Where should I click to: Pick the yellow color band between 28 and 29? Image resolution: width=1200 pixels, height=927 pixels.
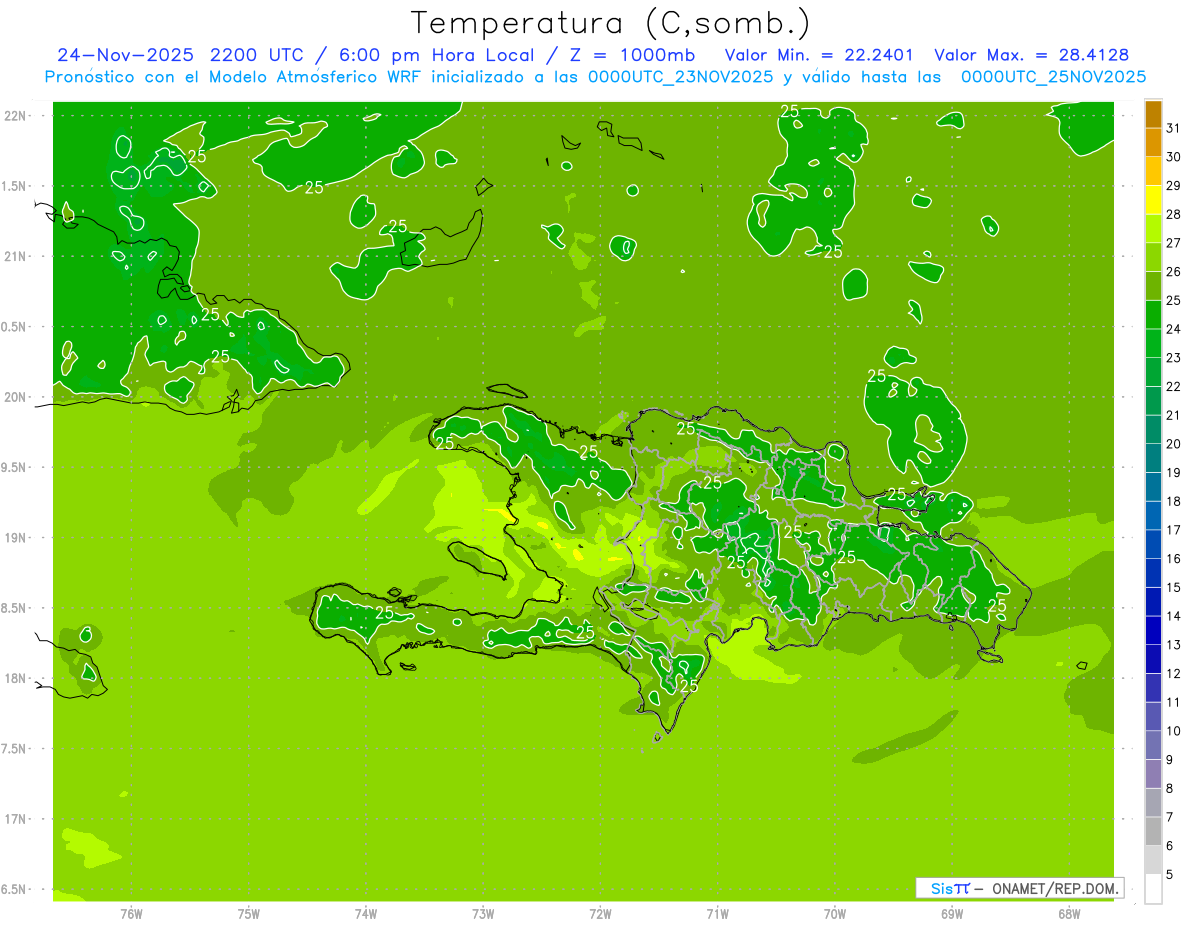click(1153, 200)
